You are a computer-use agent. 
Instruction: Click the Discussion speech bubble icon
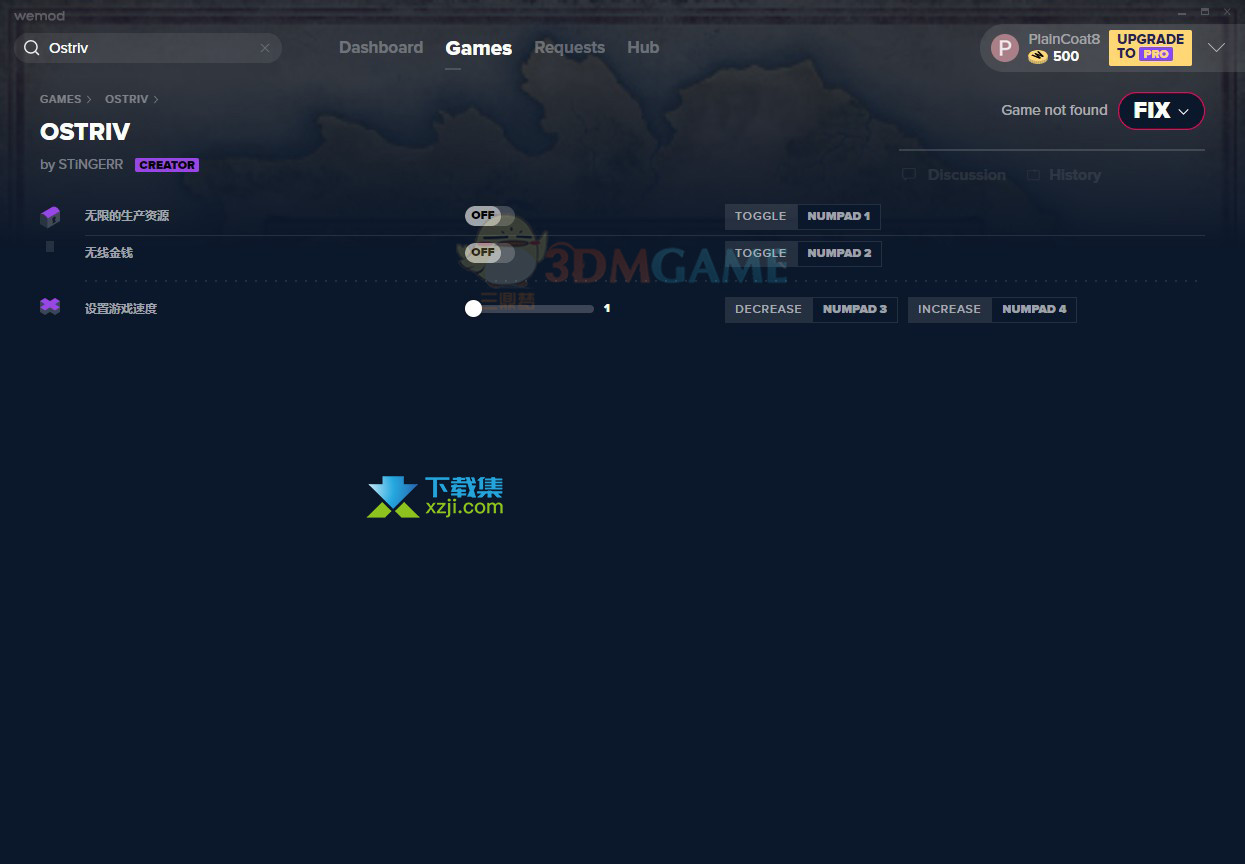pyautogui.click(x=909, y=175)
